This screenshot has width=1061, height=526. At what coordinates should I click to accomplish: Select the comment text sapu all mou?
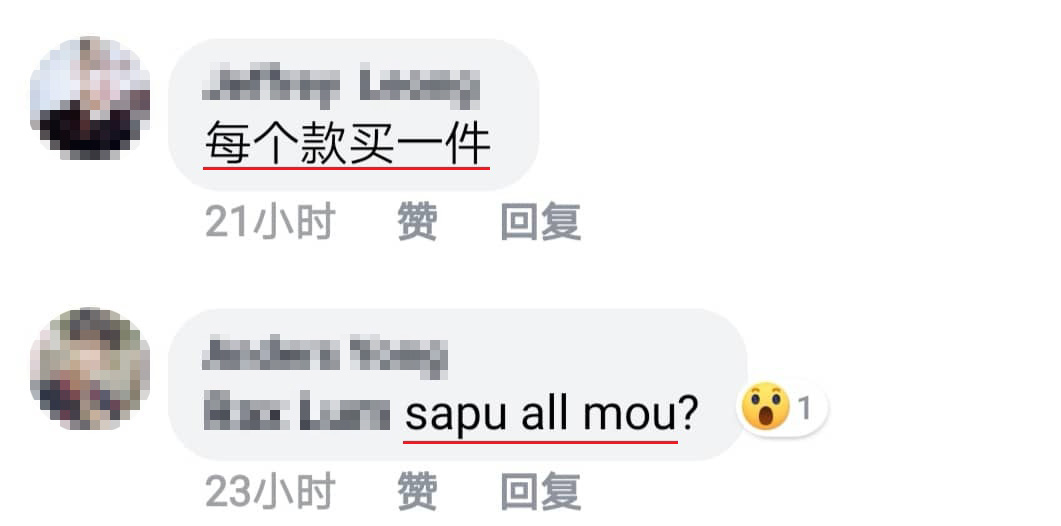[551, 414]
